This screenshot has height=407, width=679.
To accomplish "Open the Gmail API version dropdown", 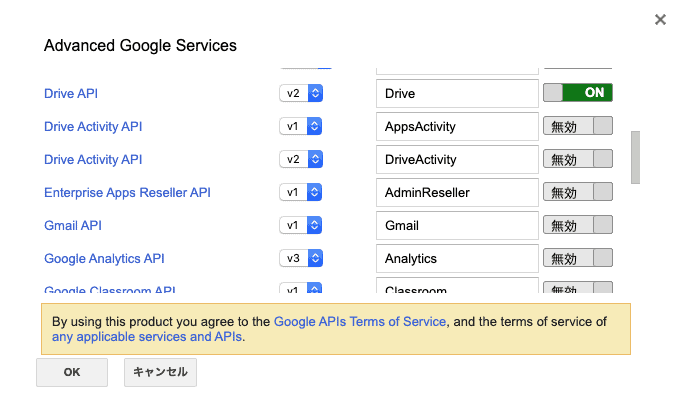I will click(301, 225).
